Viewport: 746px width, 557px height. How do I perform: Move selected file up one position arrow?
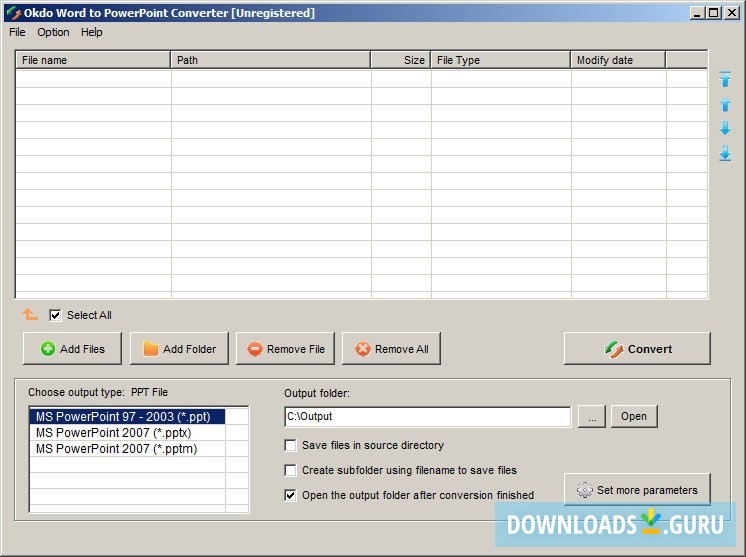[725, 104]
